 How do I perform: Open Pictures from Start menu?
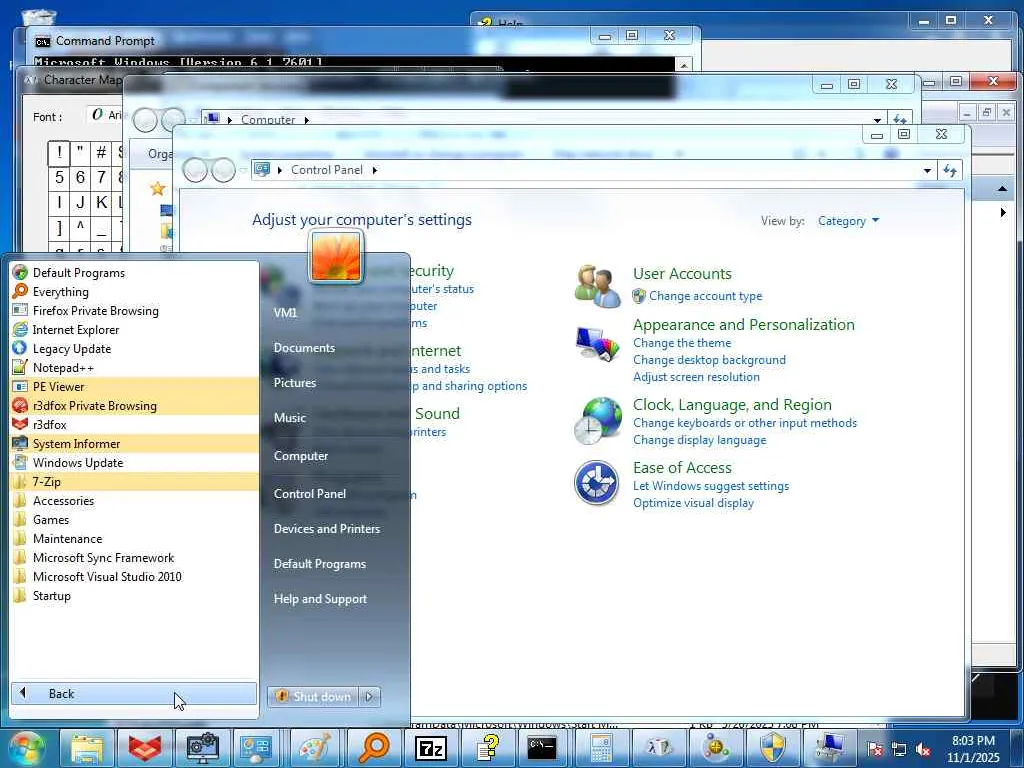[x=295, y=383]
